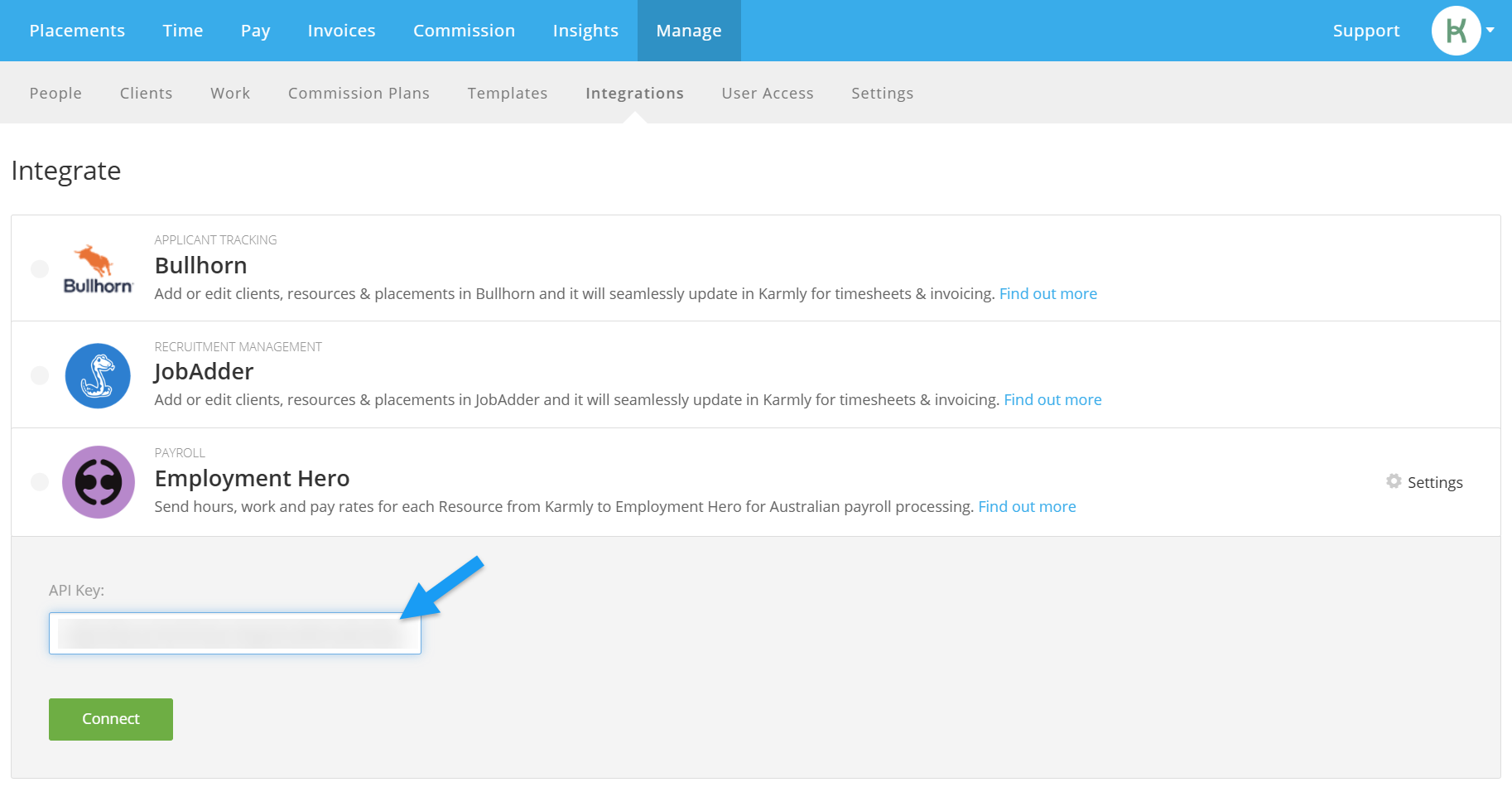This screenshot has height=787, width=1512.
Task: Open the Templates tab
Action: pyautogui.click(x=508, y=93)
